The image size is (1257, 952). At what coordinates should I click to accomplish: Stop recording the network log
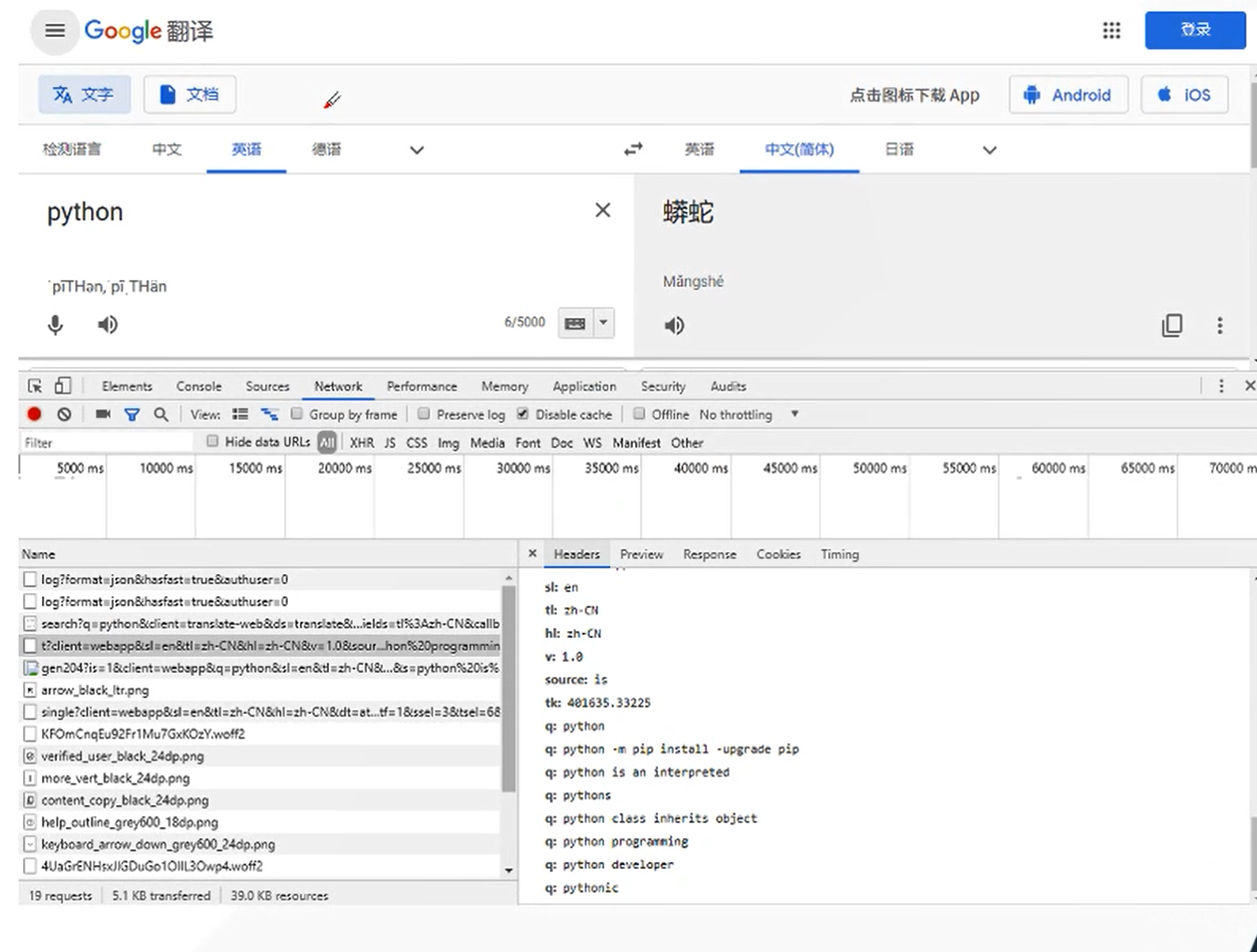click(x=34, y=414)
